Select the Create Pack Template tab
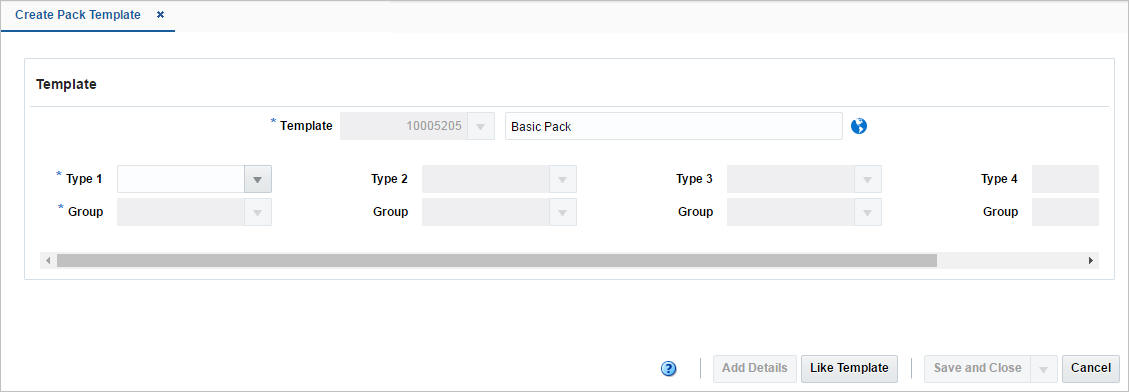1129x392 pixels. [78, 15]
